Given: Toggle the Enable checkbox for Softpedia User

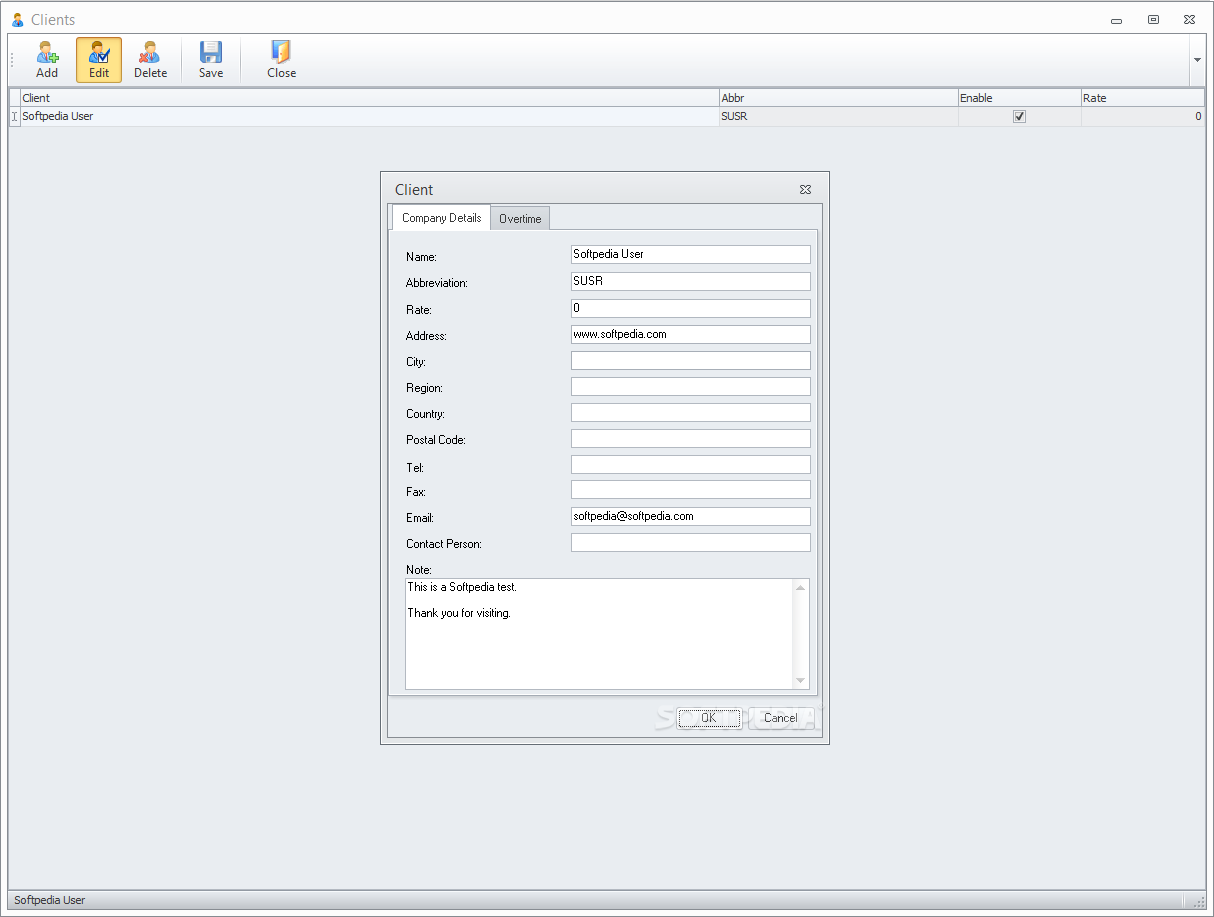Looking at the screenshot, I should coord(1019,116).
